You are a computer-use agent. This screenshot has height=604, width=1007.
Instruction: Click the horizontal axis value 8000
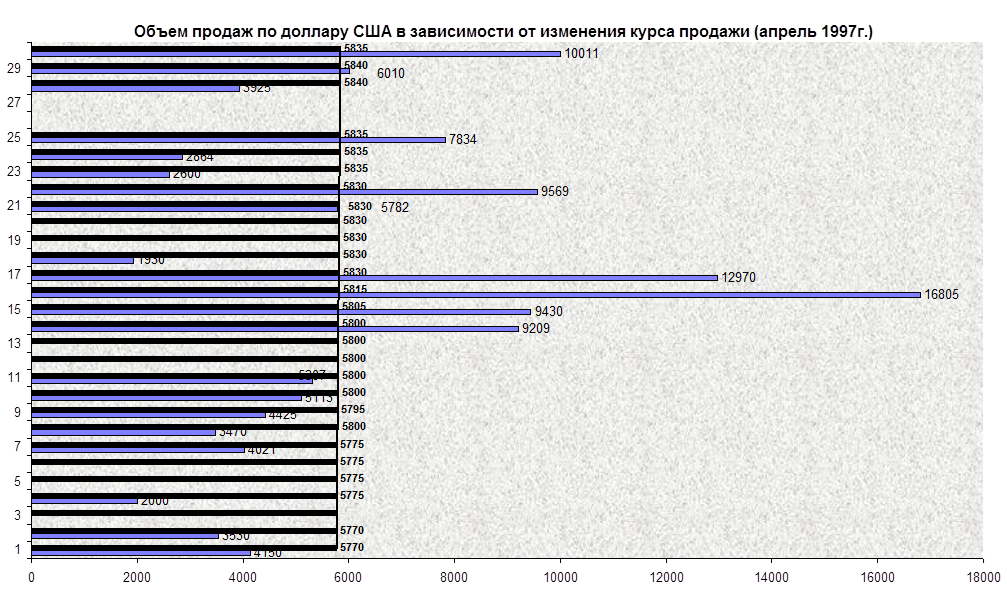point(454,576)
